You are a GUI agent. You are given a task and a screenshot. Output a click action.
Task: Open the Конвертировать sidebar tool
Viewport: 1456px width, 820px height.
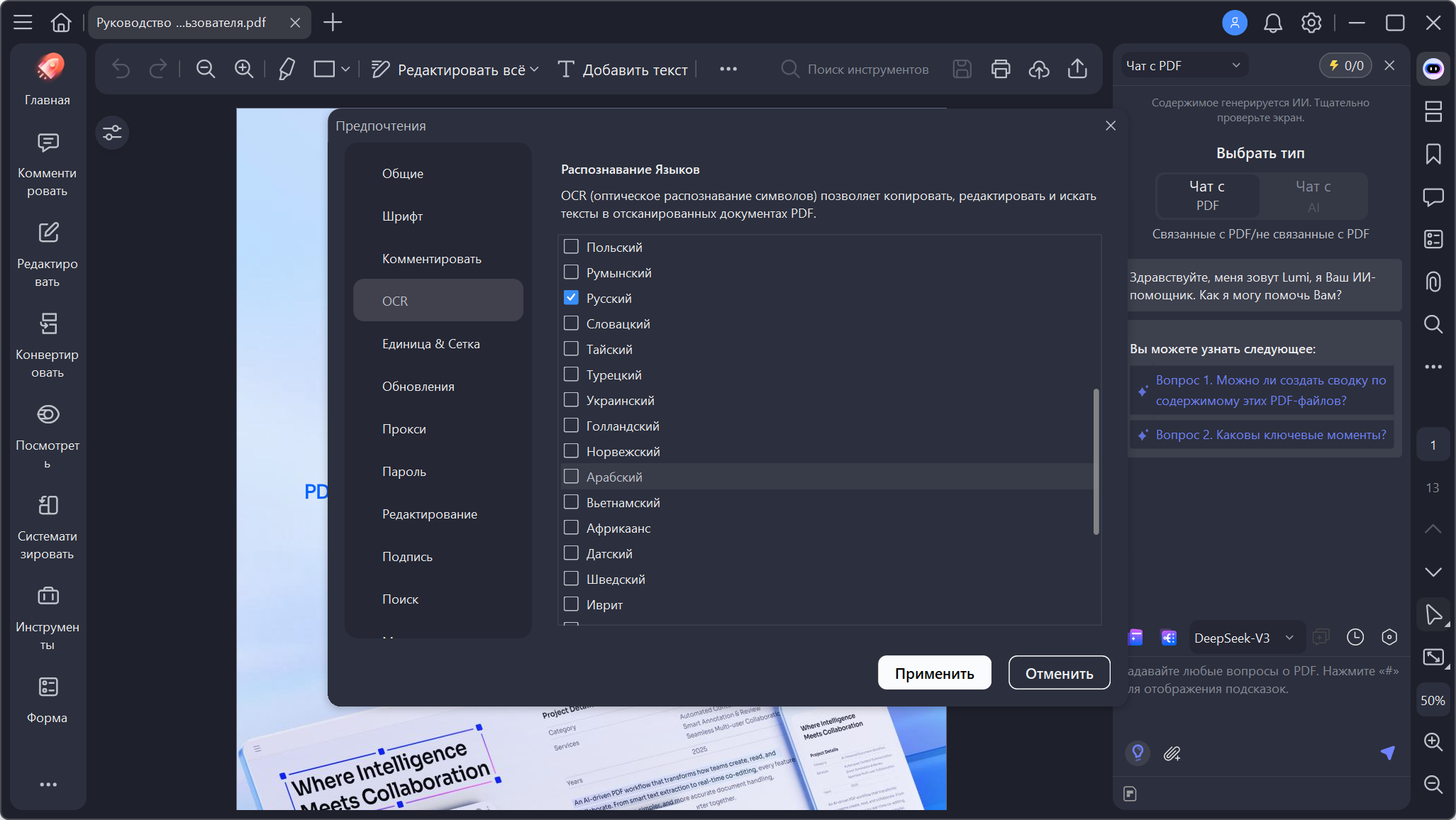coord(48,345)
